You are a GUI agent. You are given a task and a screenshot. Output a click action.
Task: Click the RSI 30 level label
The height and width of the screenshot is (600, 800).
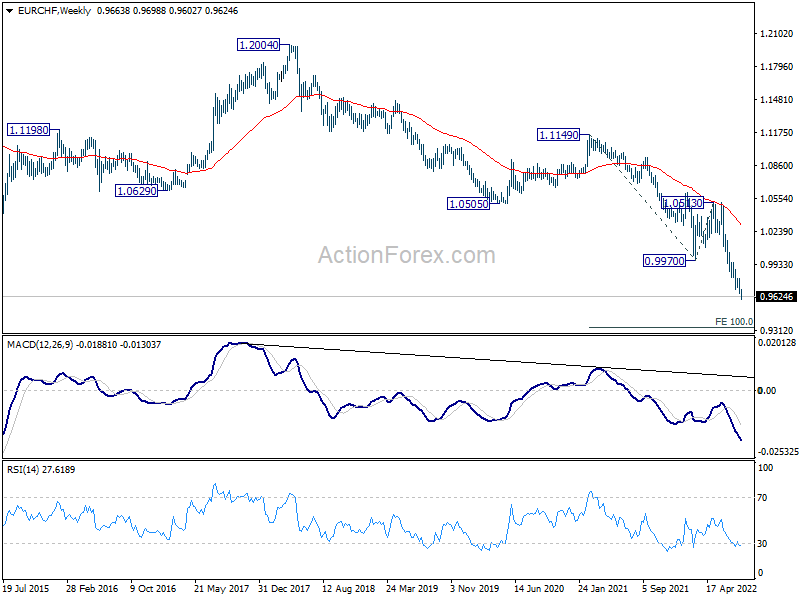[x=762, y=544]
